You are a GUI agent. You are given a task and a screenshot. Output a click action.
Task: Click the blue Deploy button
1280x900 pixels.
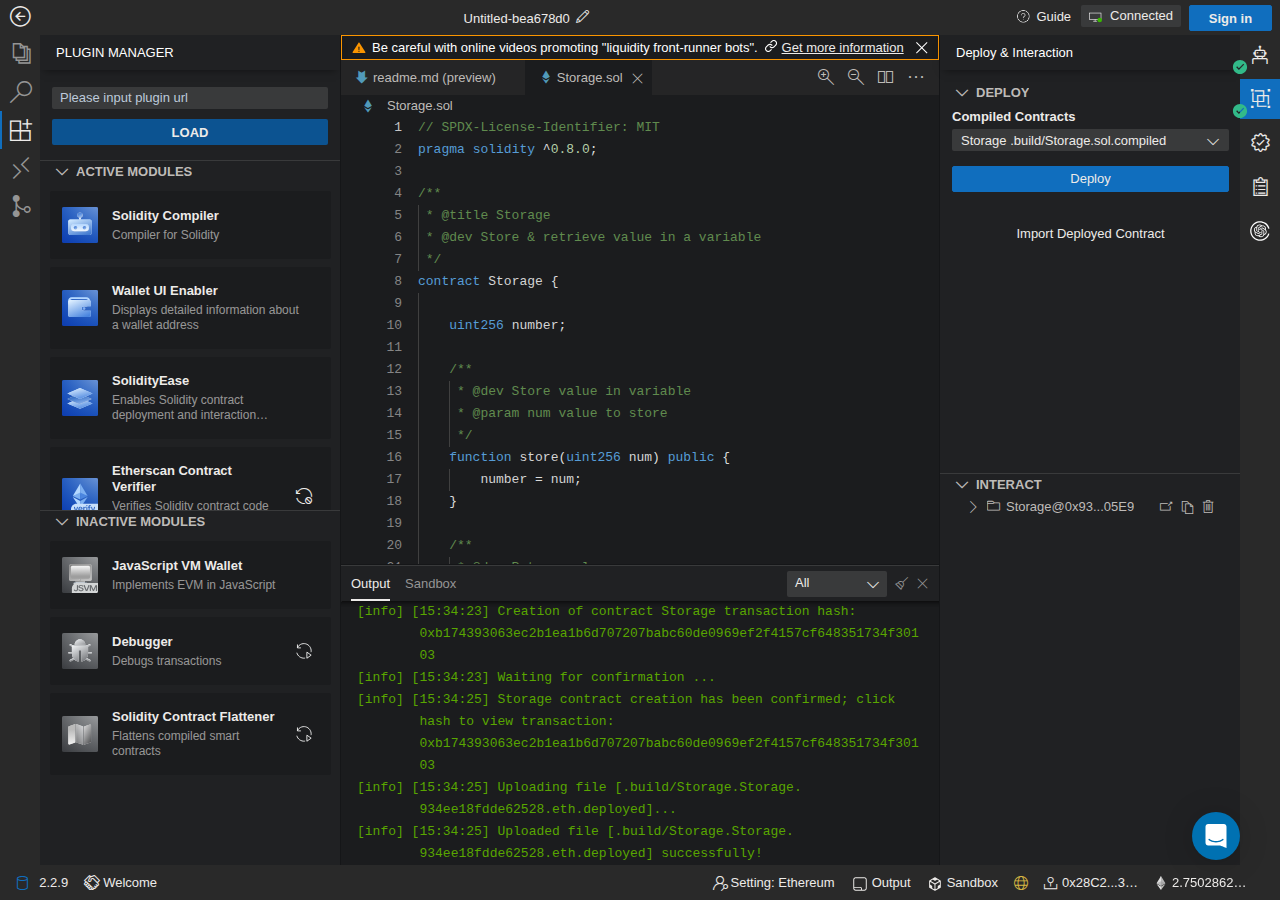[x=1090, y=179]
